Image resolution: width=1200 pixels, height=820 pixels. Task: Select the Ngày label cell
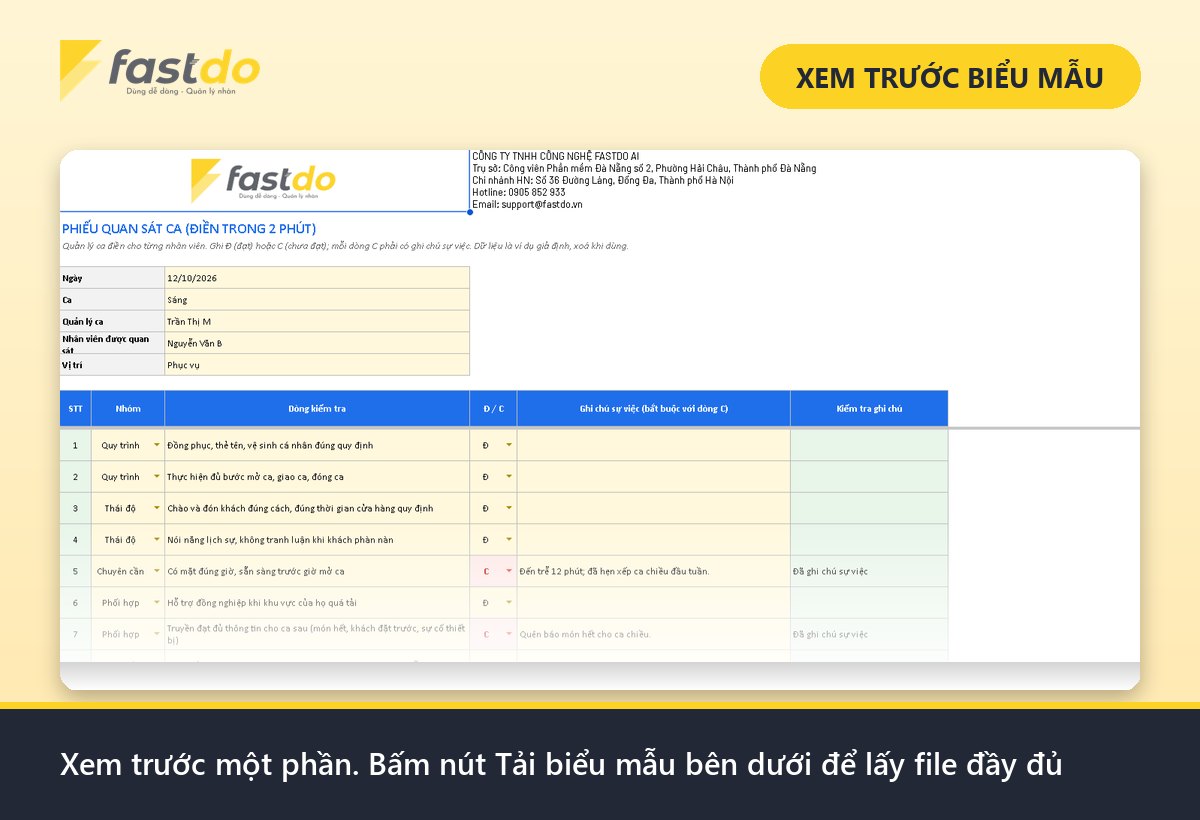point(112,278)
